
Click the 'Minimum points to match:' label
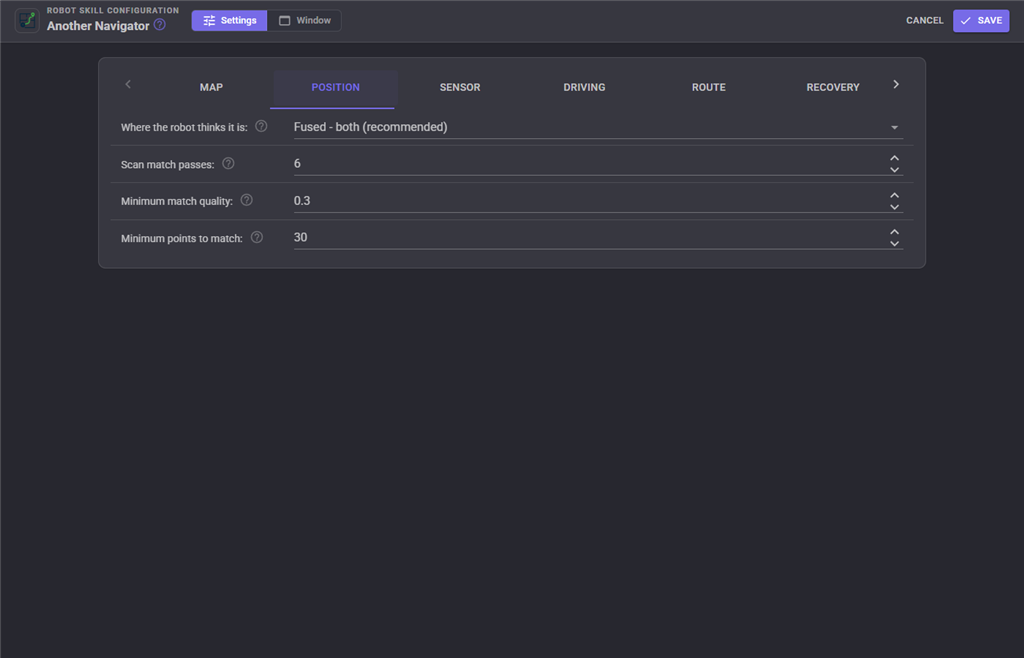(182, 238)
